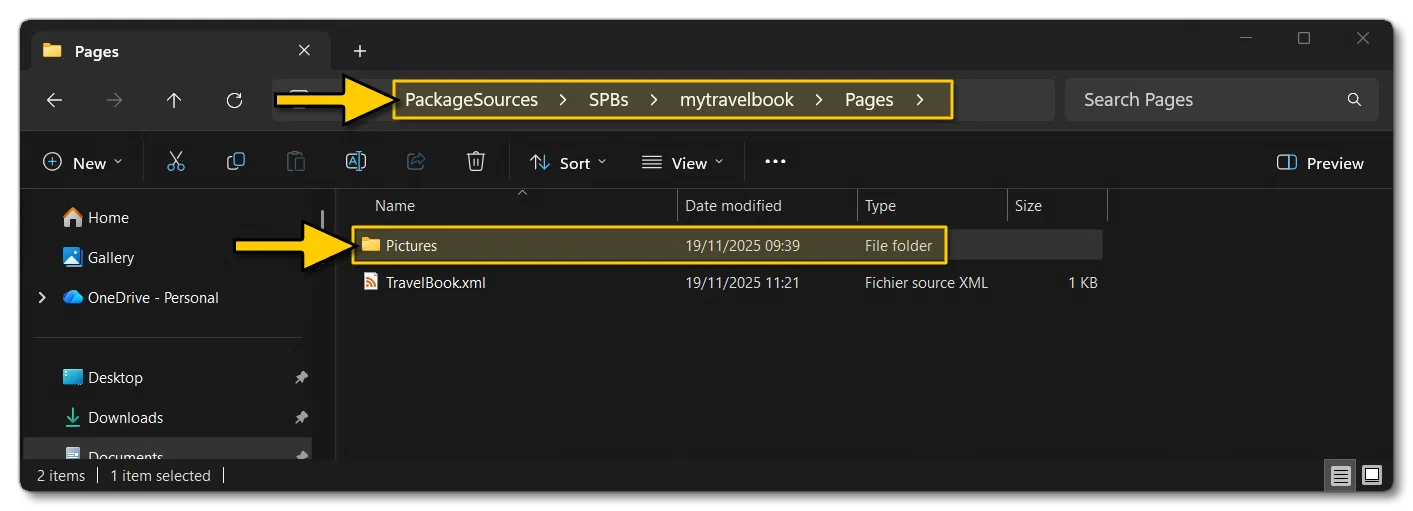
Task: Sort by Type column header
Action: (932, 206)
